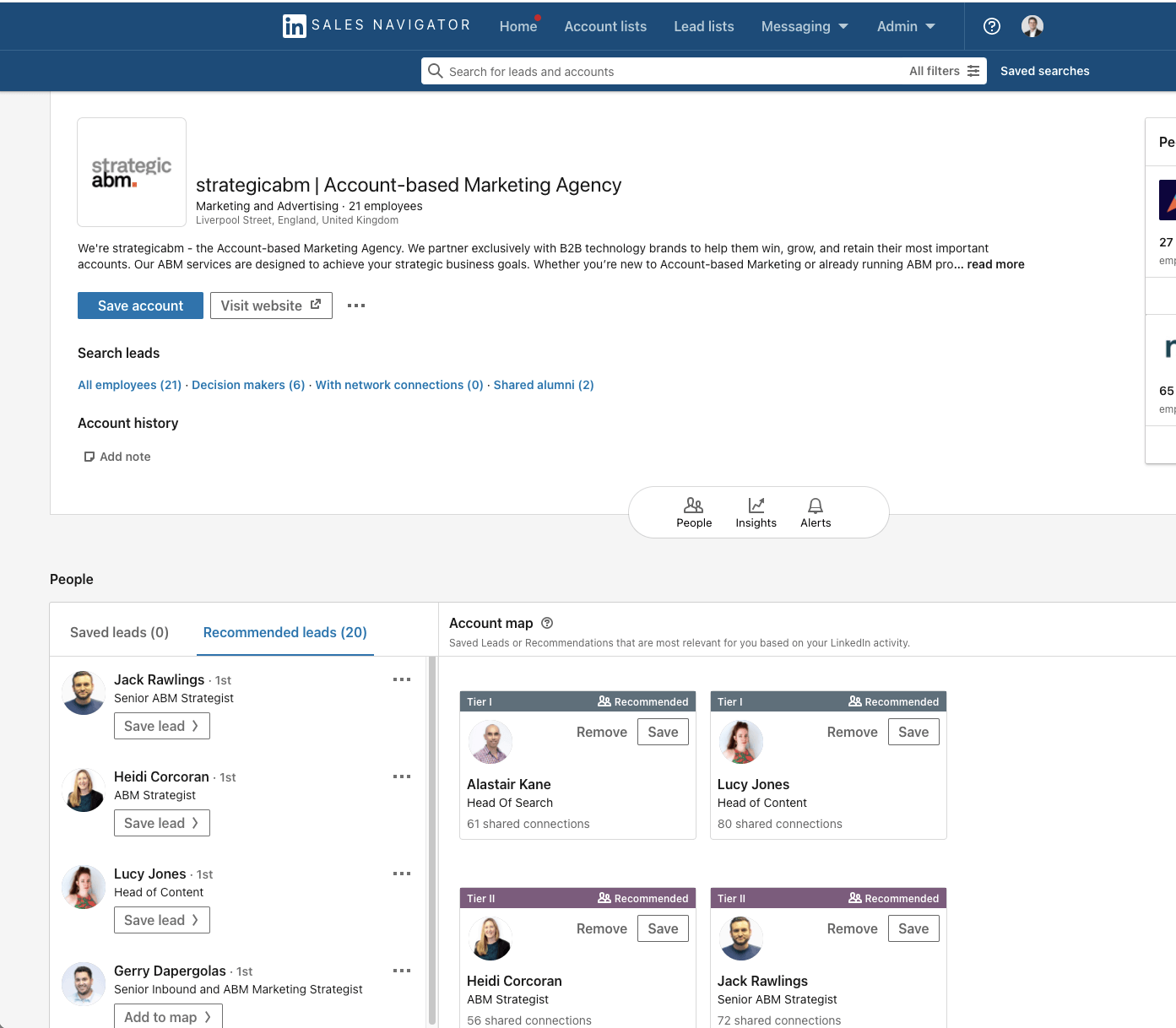Screen dimensions: 1176x1028
Task: Open Jack Rawlings profile photo in lead list
Action: [x=84, y=693]
